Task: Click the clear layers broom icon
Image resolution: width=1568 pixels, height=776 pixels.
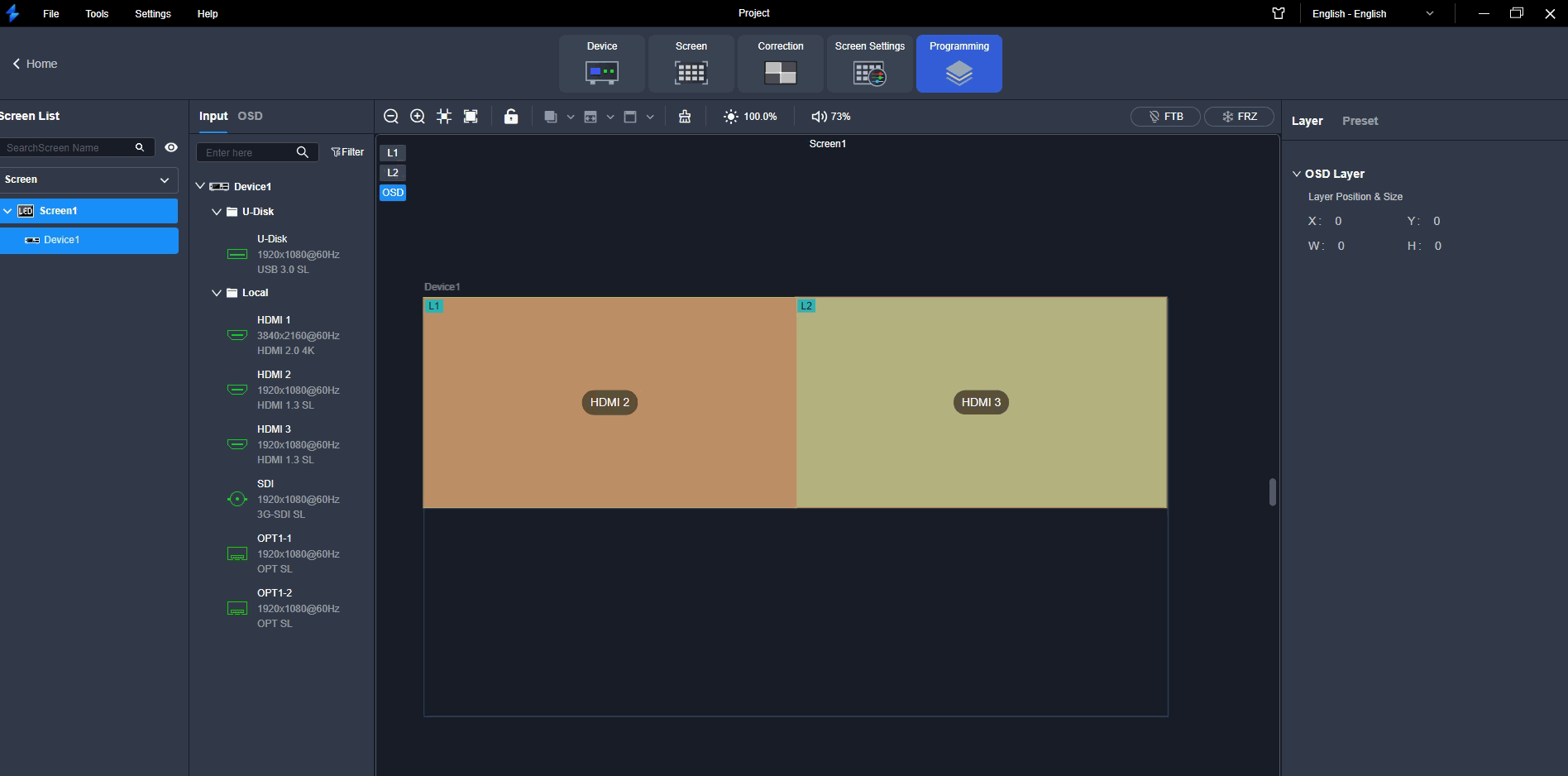Action: [x=685, y=117]
